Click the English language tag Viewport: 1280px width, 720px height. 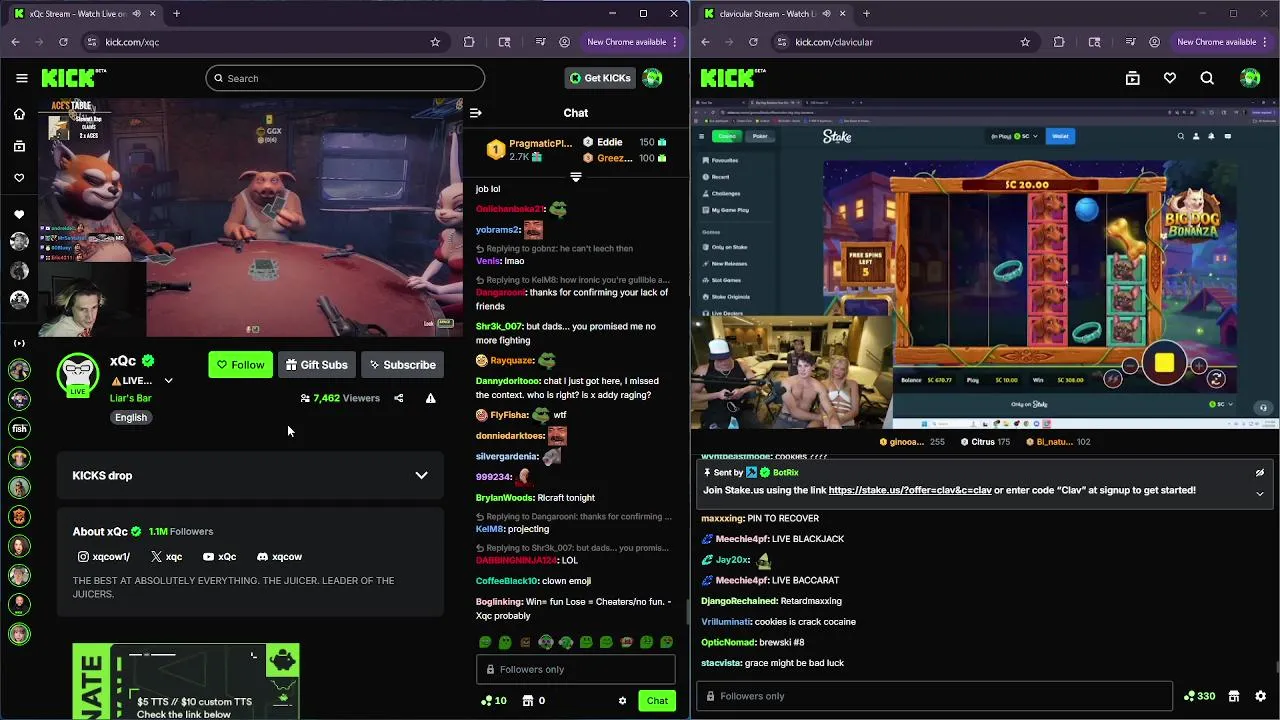[131, 418]
